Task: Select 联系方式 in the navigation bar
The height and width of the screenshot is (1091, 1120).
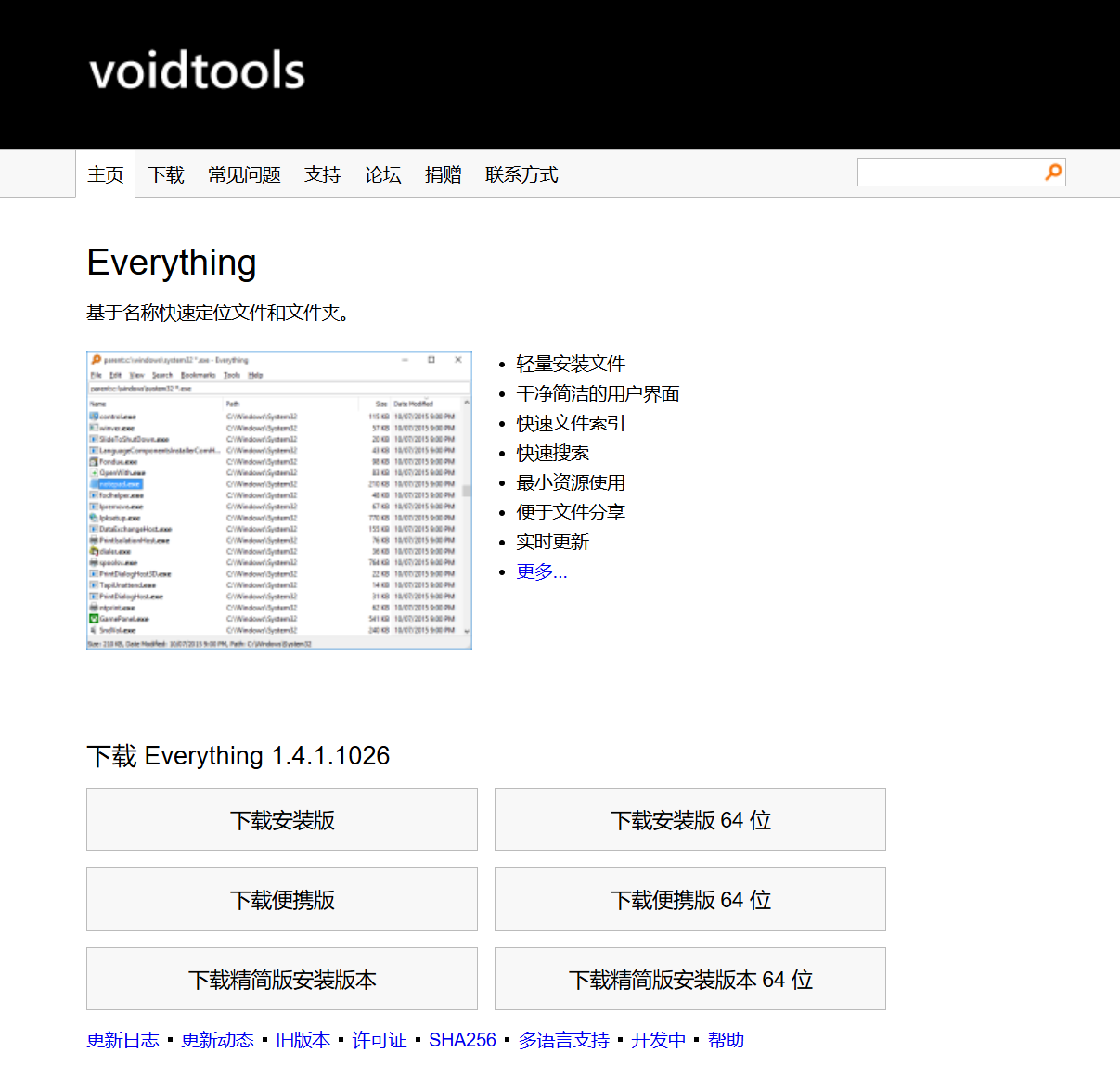Action: tap(521, 174)
